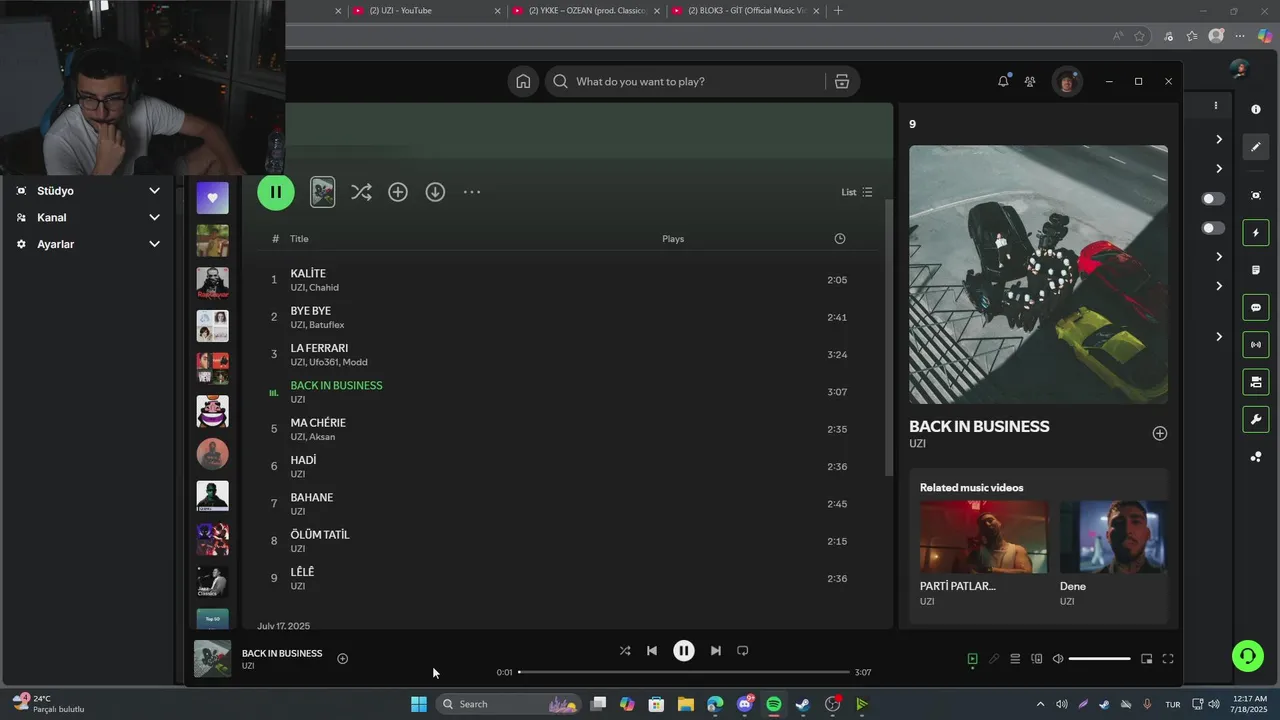Skip to the next track
This screenshot has width=1280, height=720.
coord(716,650)
